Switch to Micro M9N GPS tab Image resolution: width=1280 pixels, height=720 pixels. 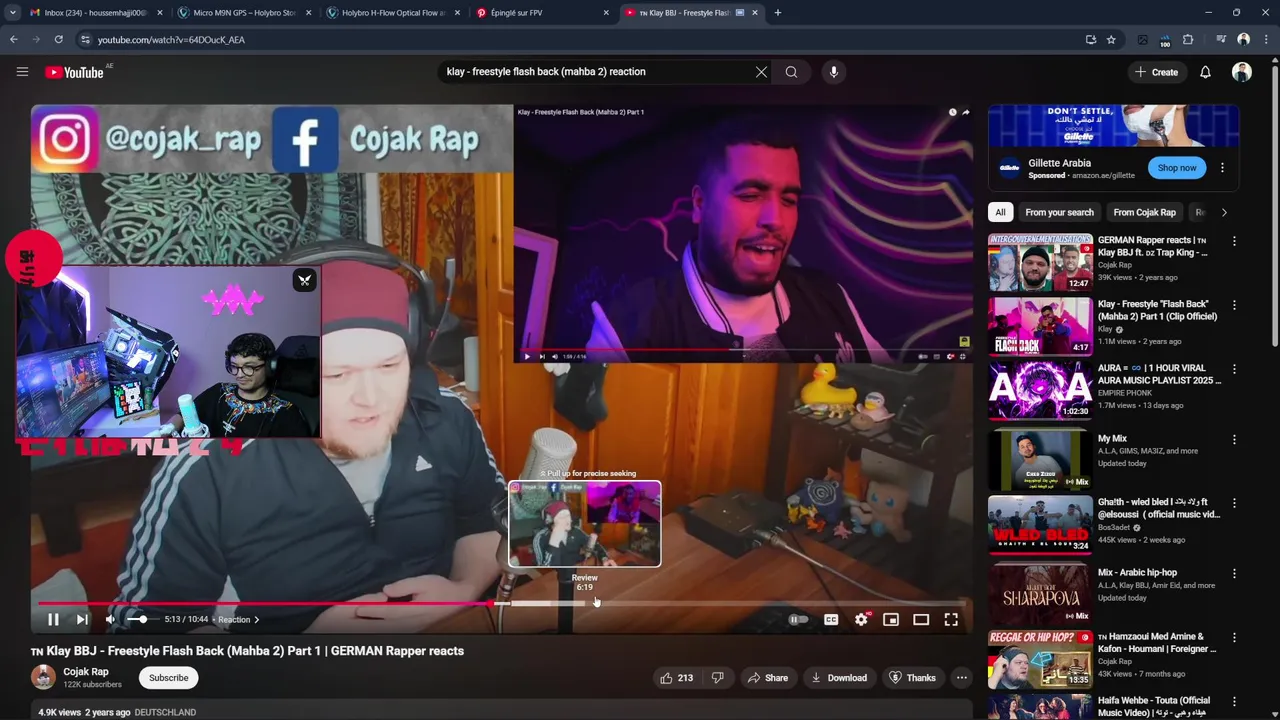click(243, 13)
